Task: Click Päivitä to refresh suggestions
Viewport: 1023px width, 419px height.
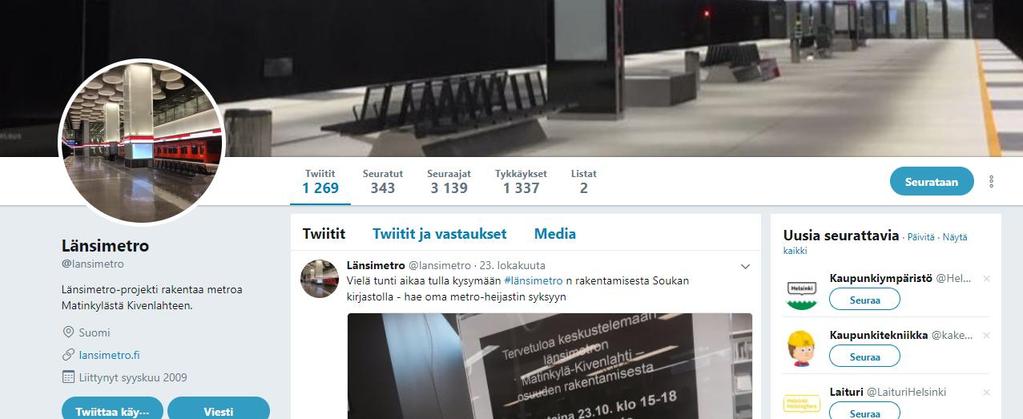Action: coord(921,237)
